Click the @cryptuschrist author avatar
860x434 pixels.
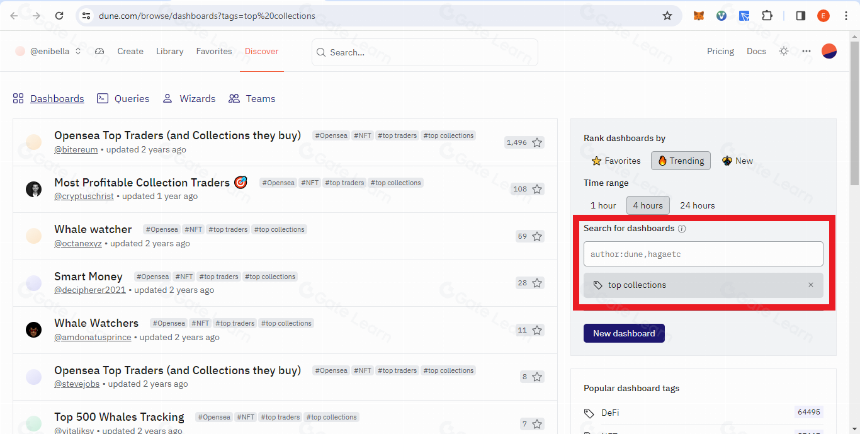click(33, 189)
